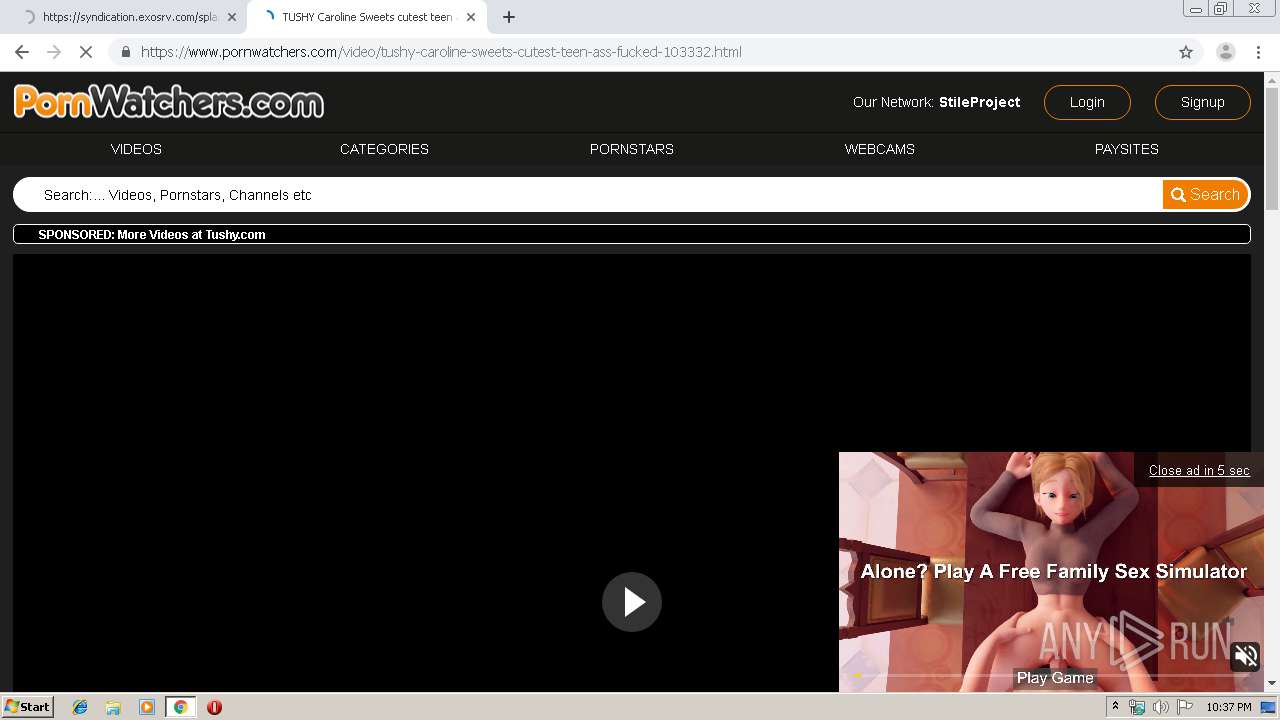Click the browser forward arrow
The width and height of the screenshot is (1280, 720).
[54, 52]
